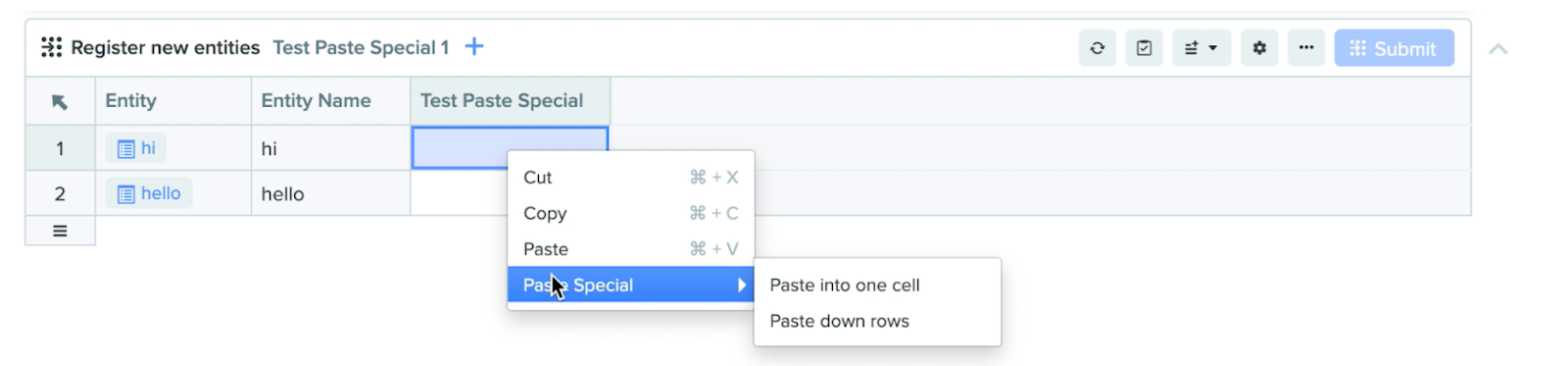Select the Test Paste Special 1 tab

361,47
